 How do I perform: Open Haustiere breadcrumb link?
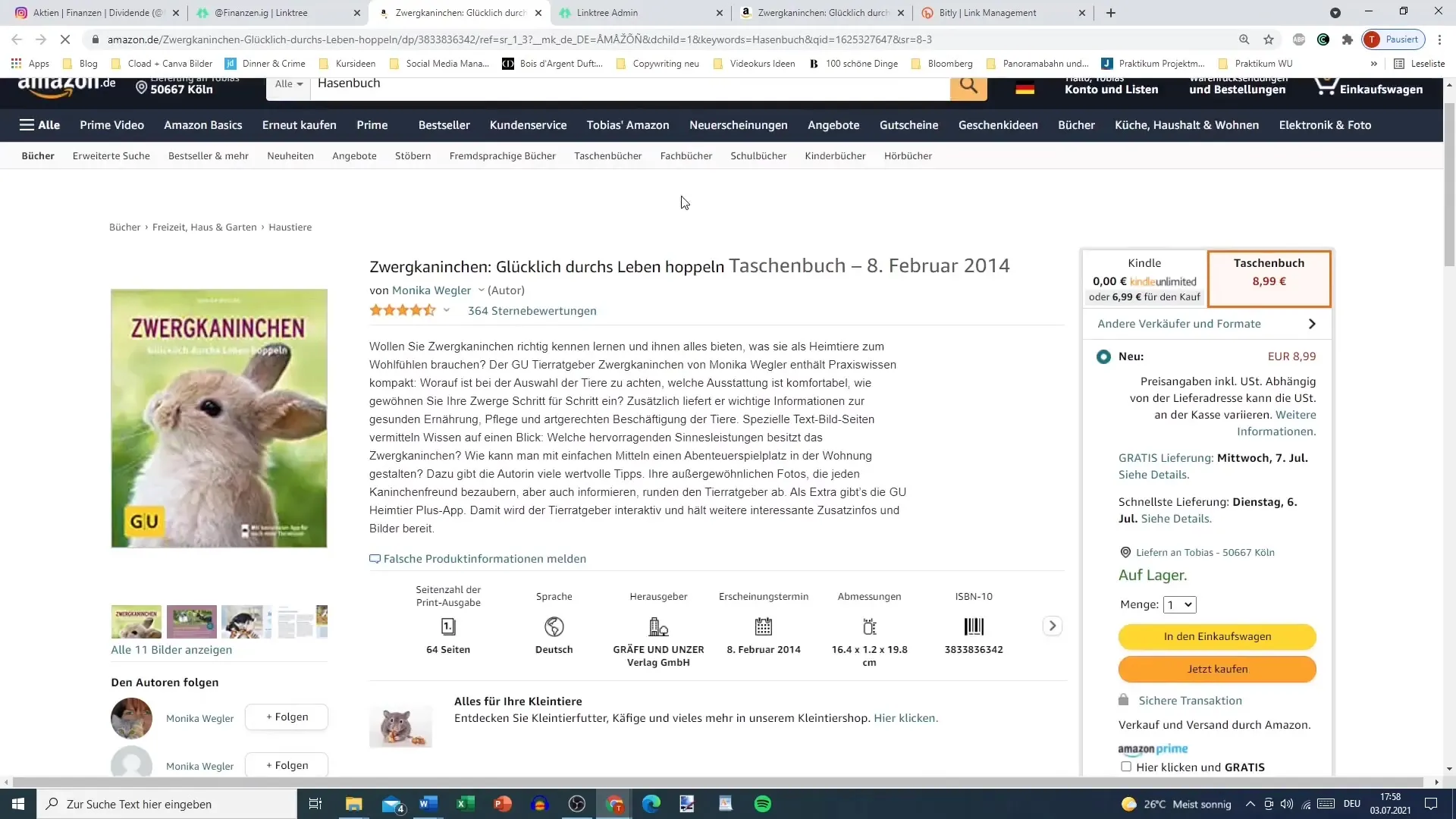pos(290,227)
